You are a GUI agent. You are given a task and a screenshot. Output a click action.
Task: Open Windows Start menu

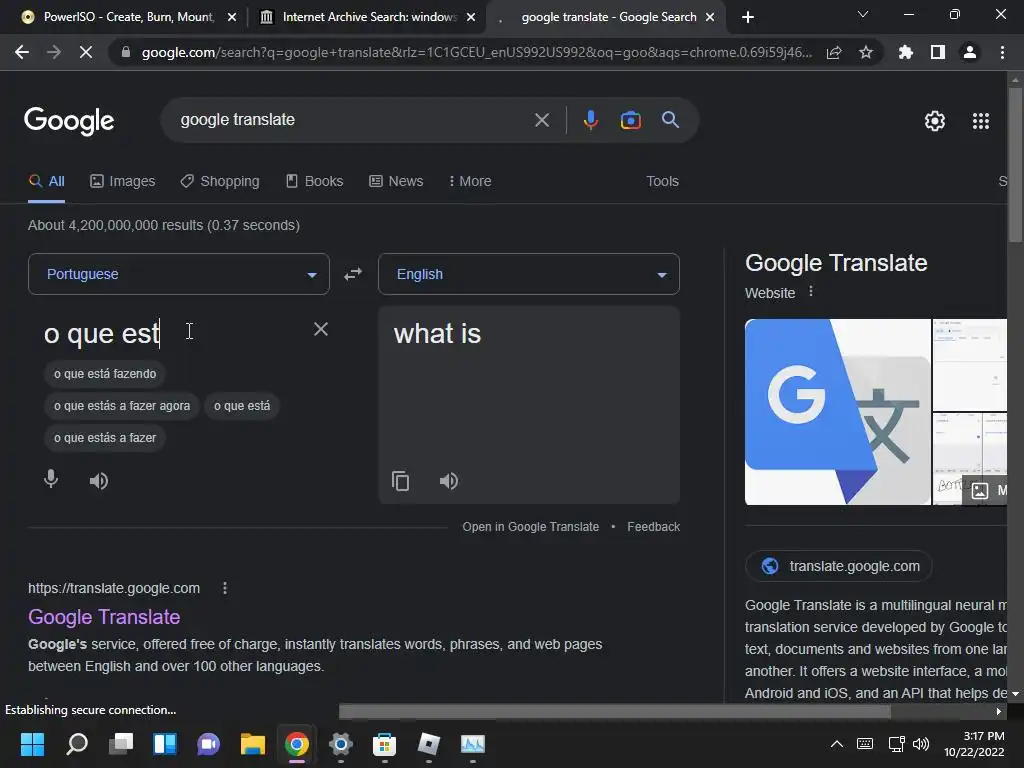32,744
